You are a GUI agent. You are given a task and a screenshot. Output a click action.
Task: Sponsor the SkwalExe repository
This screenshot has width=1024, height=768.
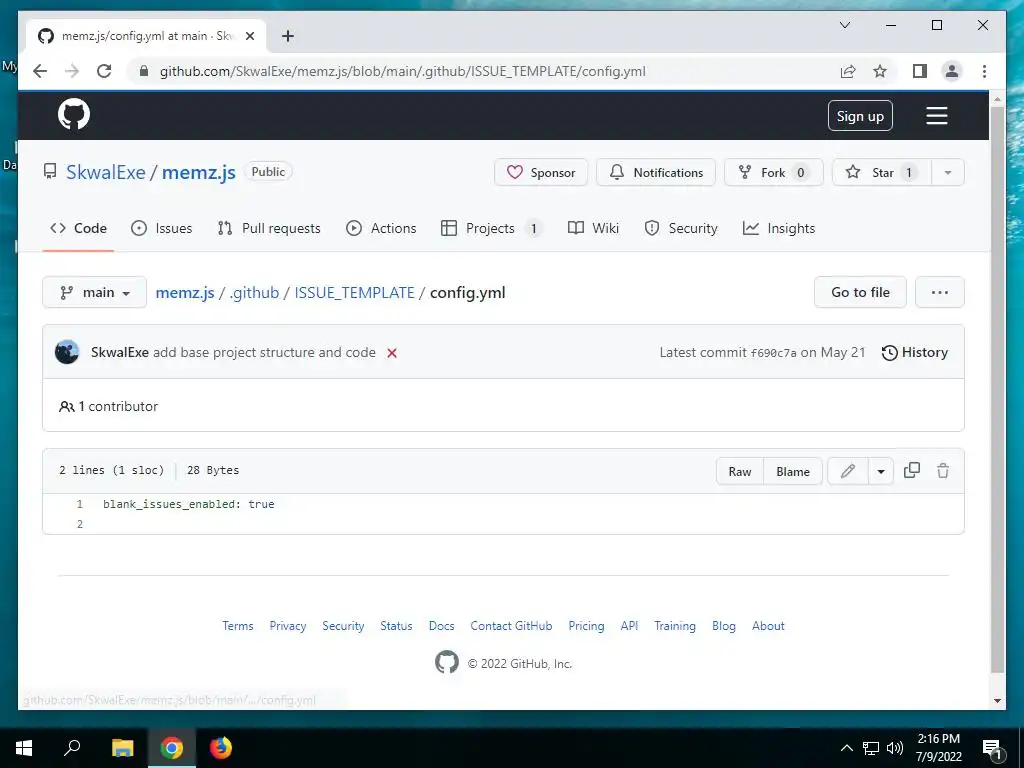point(541,172)
